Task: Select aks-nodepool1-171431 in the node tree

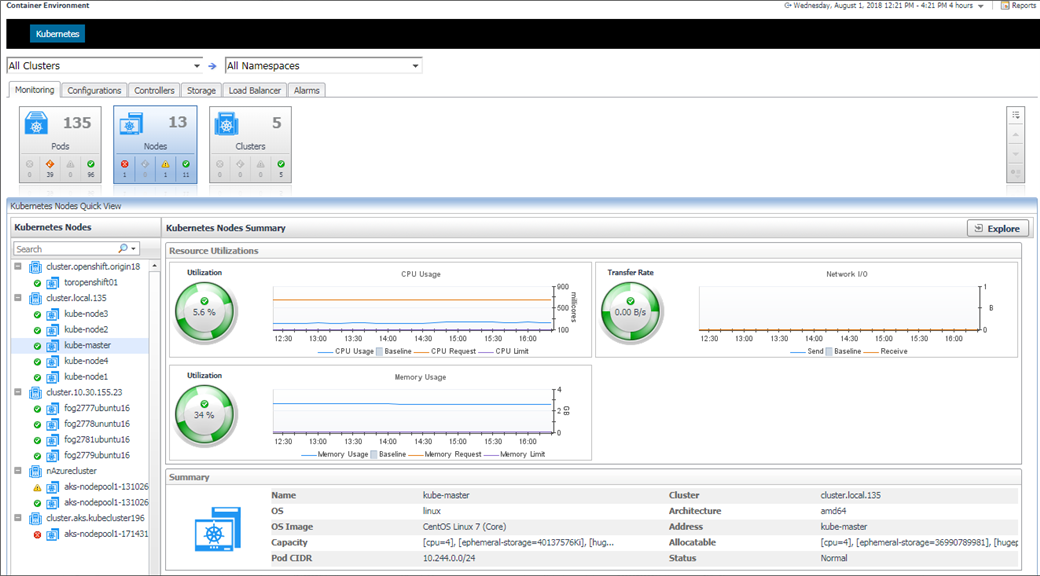Action: pyautogui.click(x=106, y=534)
